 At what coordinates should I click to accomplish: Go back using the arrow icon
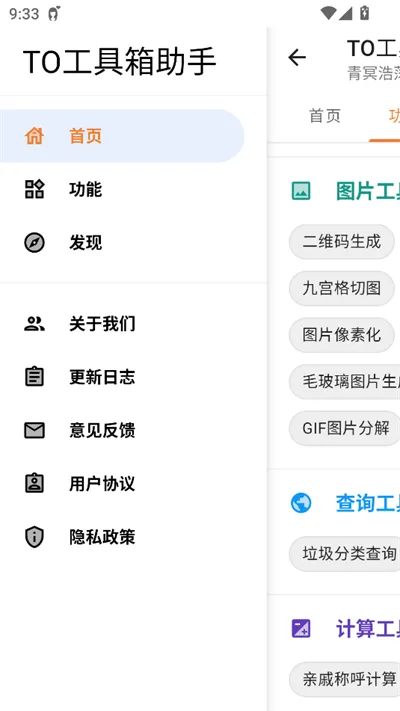[297, 58]
